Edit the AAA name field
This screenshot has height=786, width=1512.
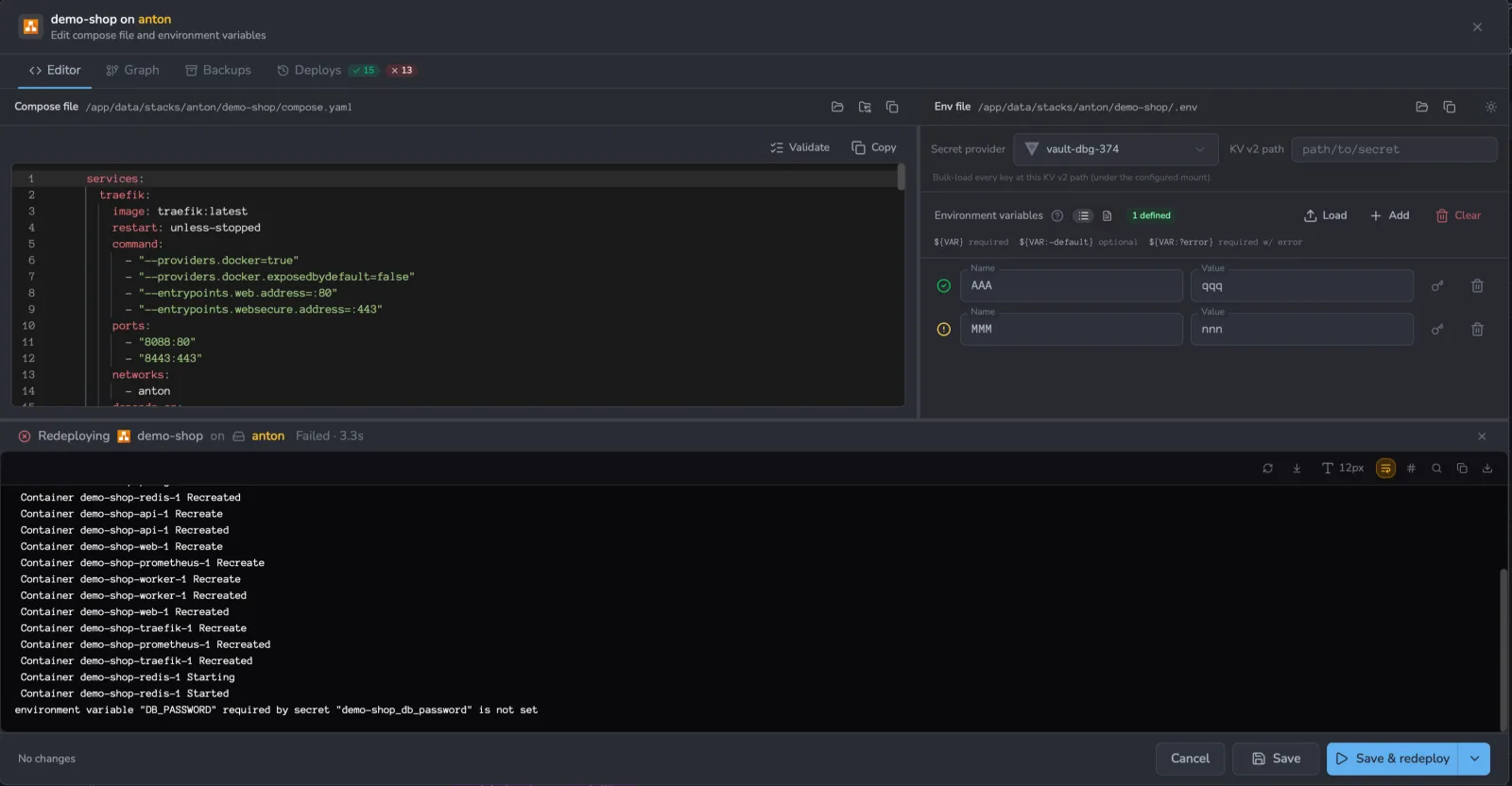(1072, 285)
